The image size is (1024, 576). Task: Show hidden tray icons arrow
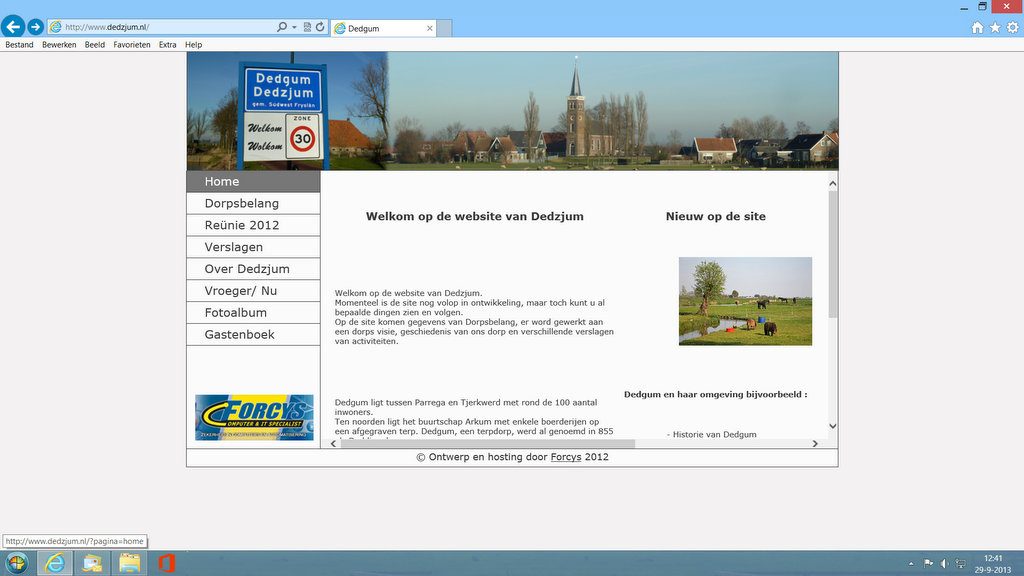point(911,563)
